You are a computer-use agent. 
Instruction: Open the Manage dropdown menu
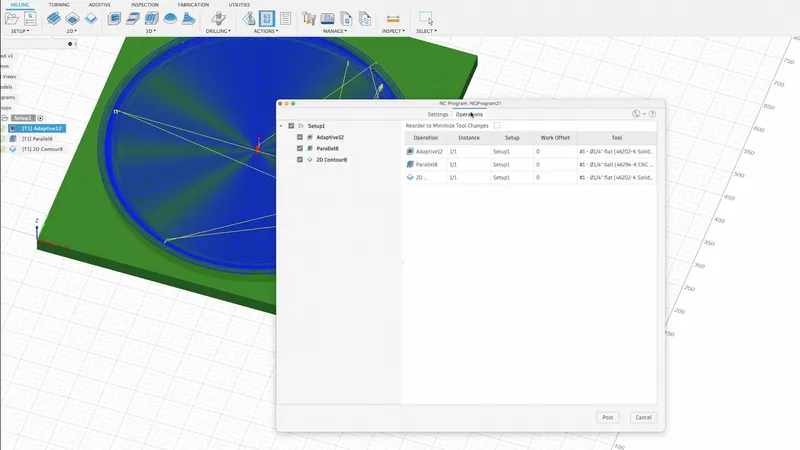click(334, 31)
